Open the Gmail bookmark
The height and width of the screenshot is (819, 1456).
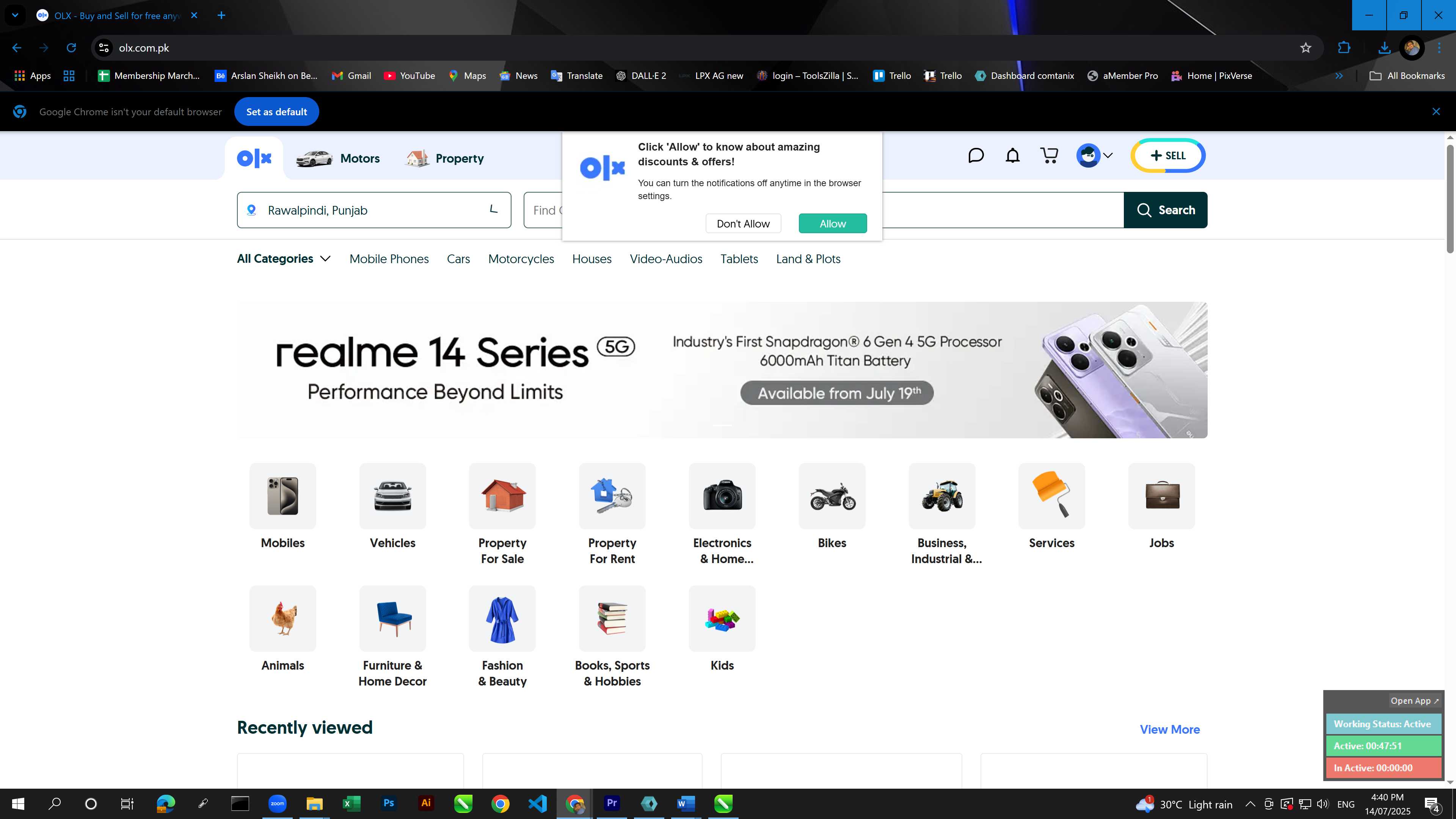(x=351, y=76)
